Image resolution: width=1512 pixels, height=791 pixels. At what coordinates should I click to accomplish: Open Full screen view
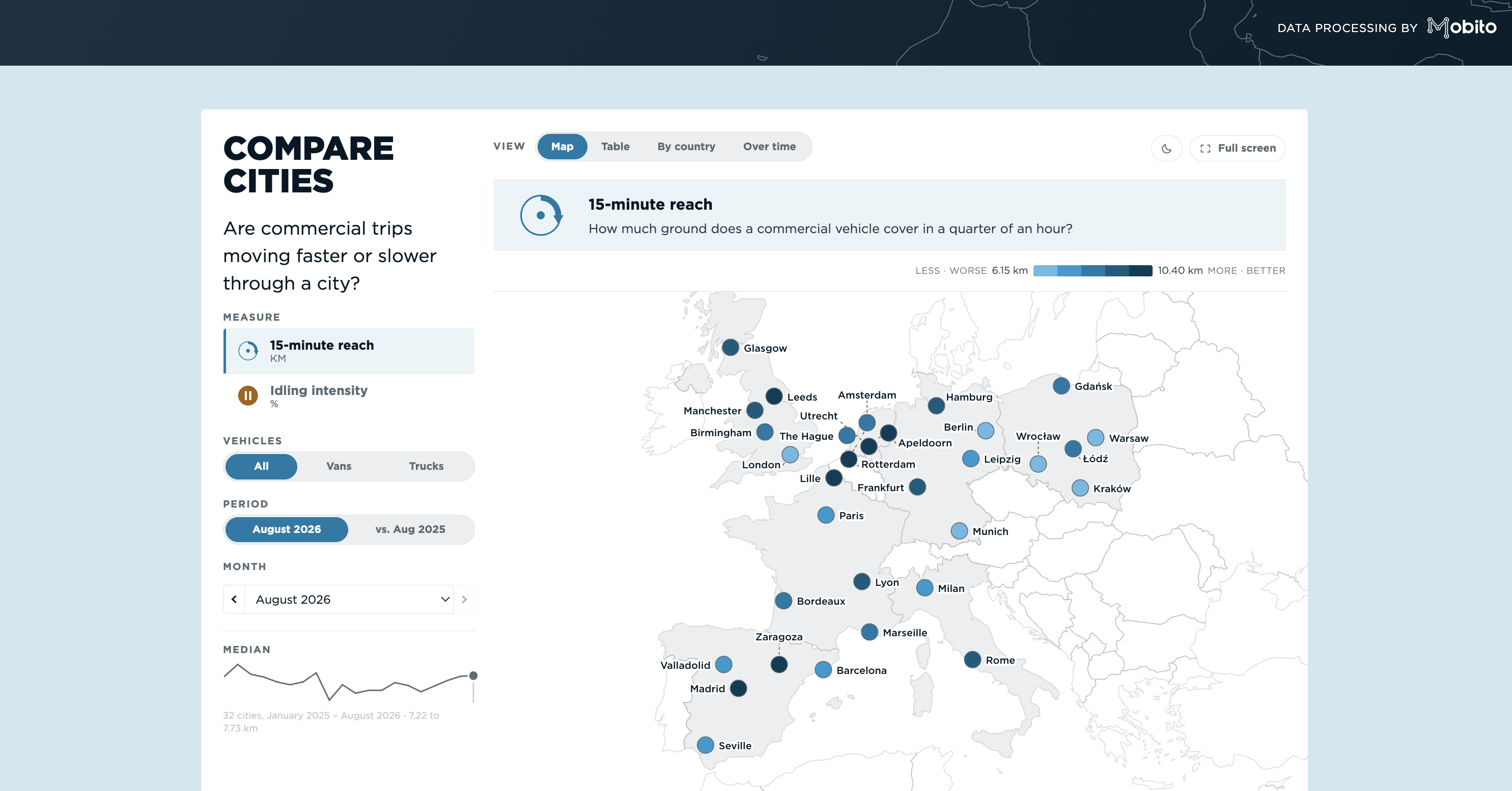point(1237,149)
